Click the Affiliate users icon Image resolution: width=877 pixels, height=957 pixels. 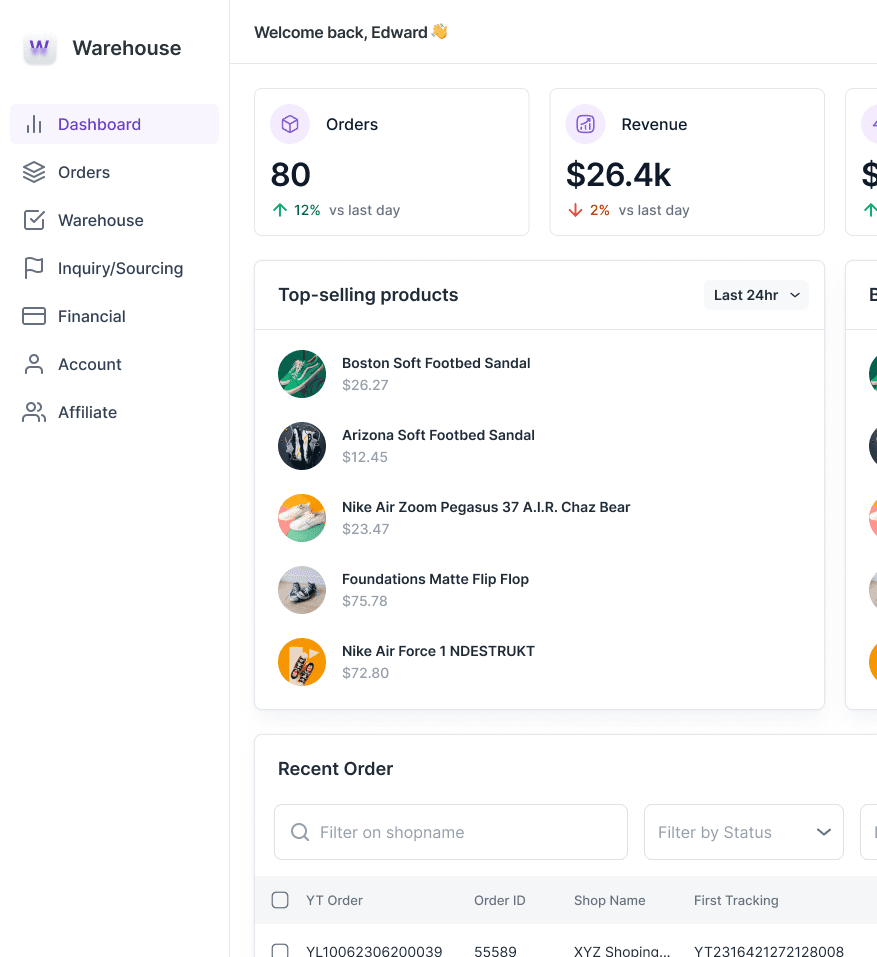click(34, 412)
